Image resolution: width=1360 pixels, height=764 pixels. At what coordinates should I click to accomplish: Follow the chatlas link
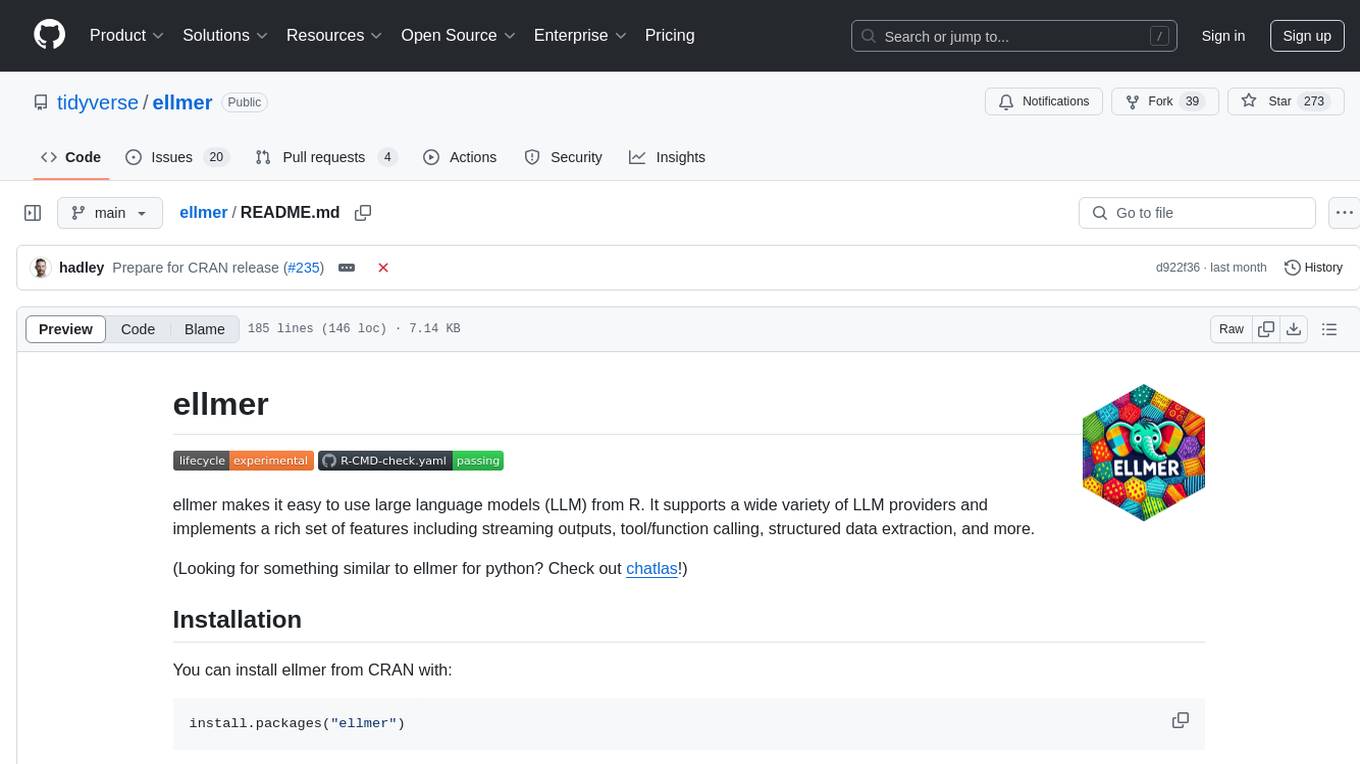pos(652,568)
